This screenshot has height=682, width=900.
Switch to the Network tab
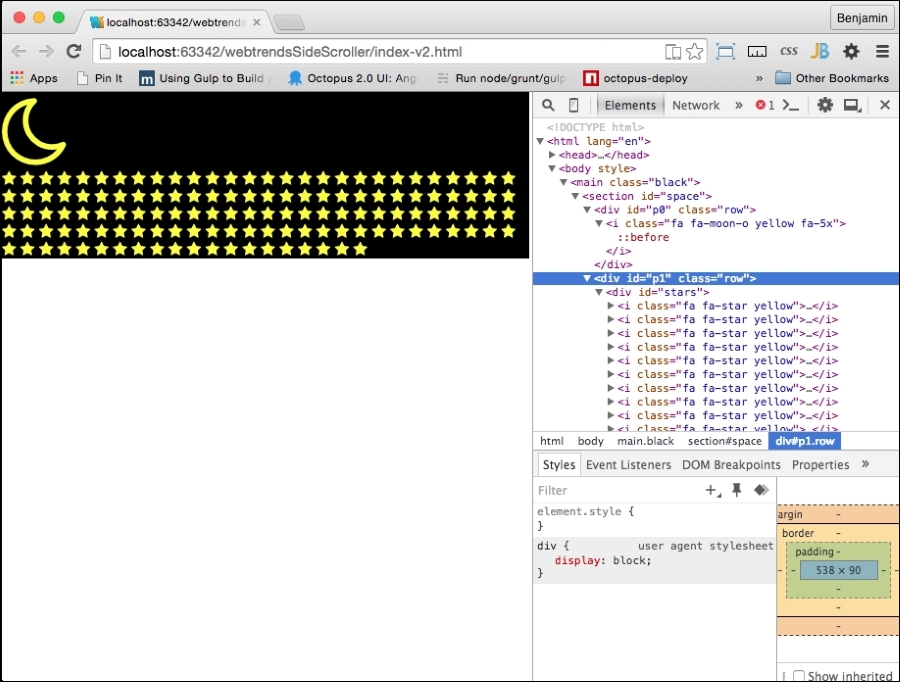(696, 104)
